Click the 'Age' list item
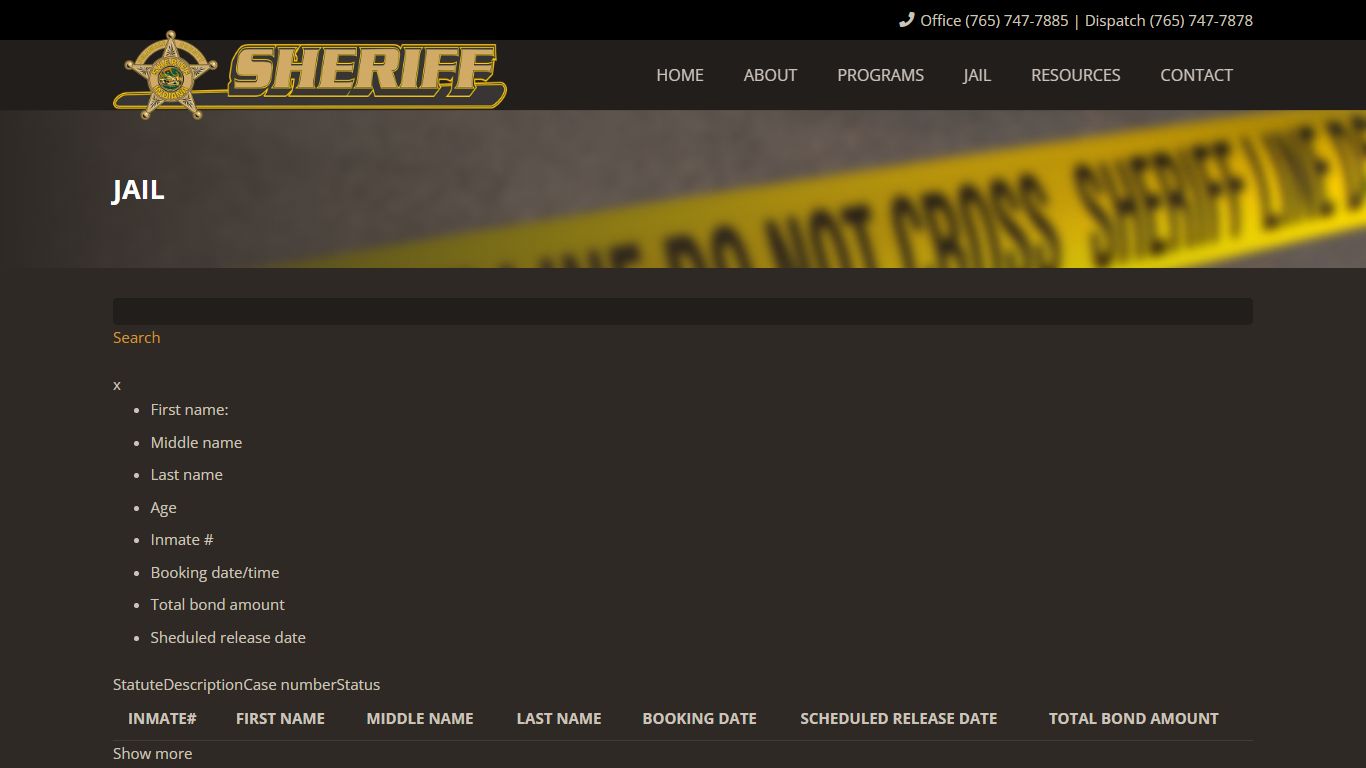 pyautogui.click(x=163, y=507)
